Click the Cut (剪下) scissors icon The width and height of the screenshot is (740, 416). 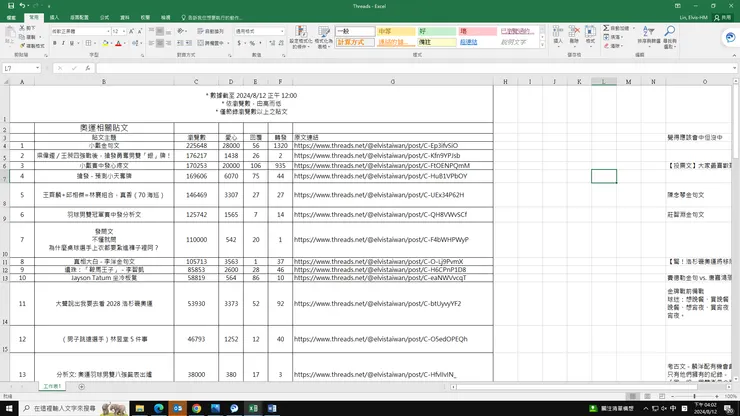click(22, 28)
